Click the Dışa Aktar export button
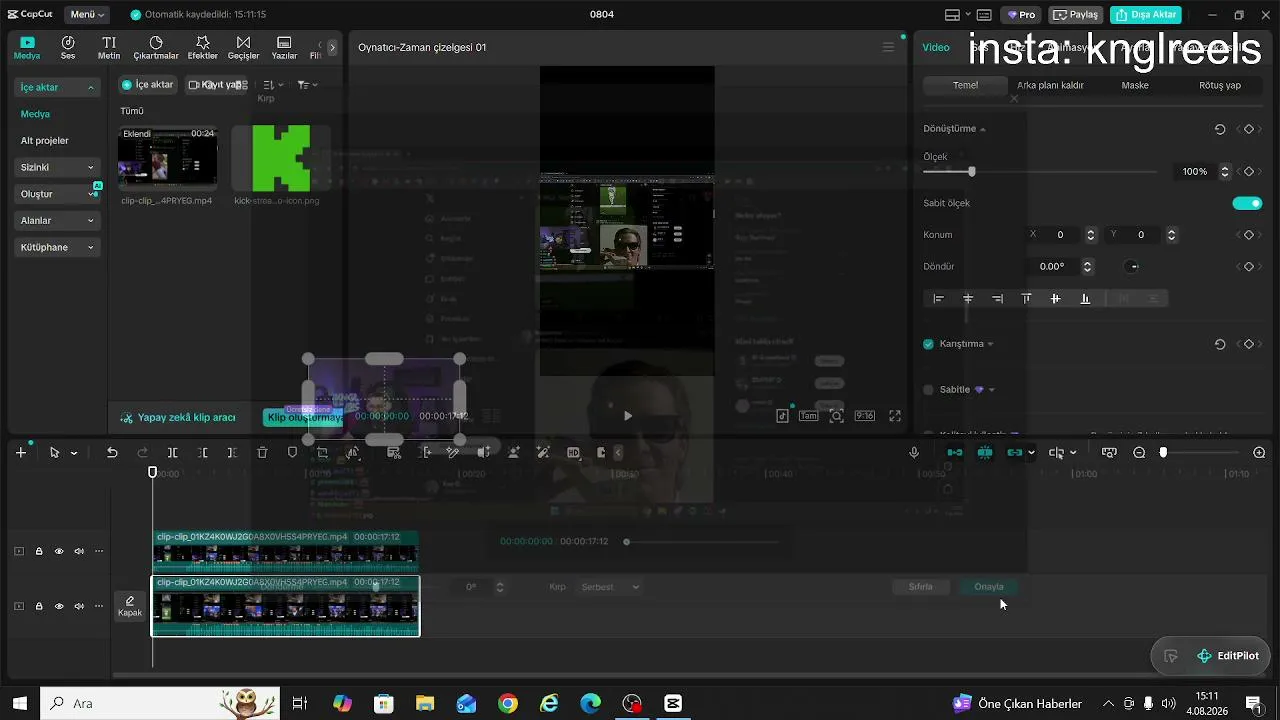Viewport: 1280px width, 720px height. 1146,15
